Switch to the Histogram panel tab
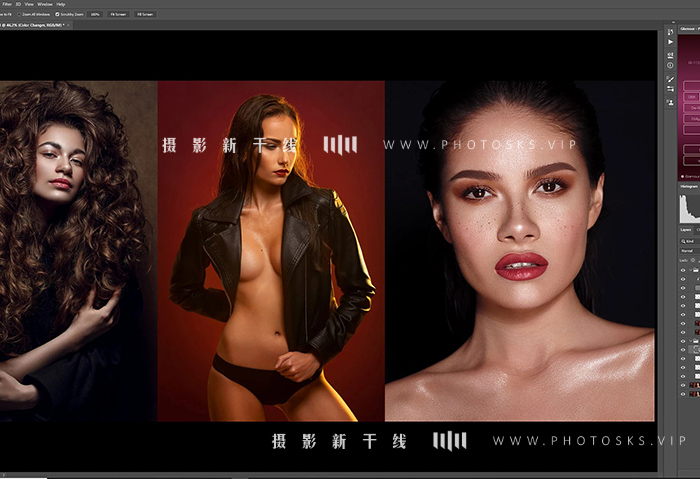The height and width of the screenshot is (479, 700). pyautogui.click(x=689, y=187)
